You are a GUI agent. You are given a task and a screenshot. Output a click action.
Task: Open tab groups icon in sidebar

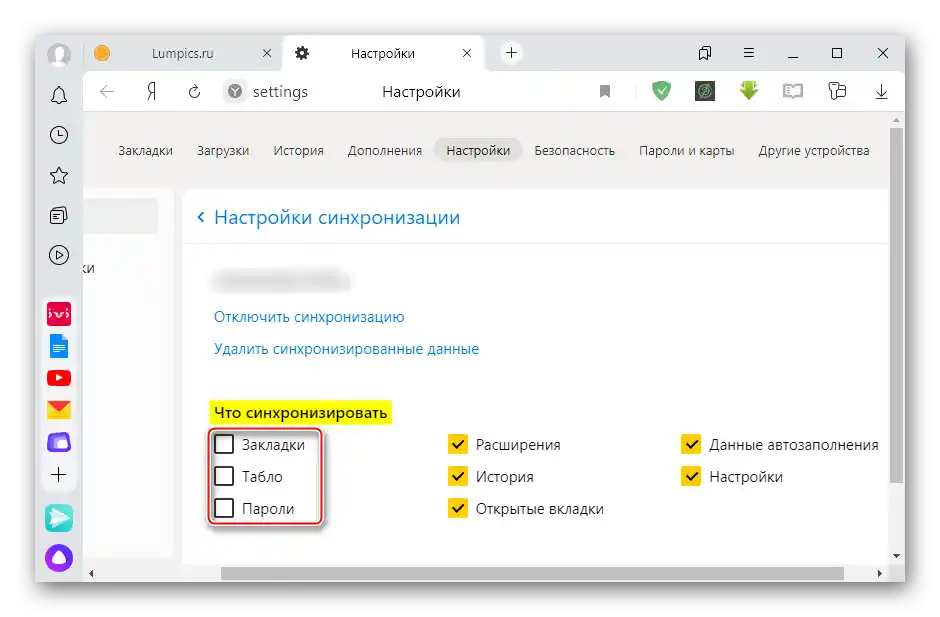[x=59, y=215]
